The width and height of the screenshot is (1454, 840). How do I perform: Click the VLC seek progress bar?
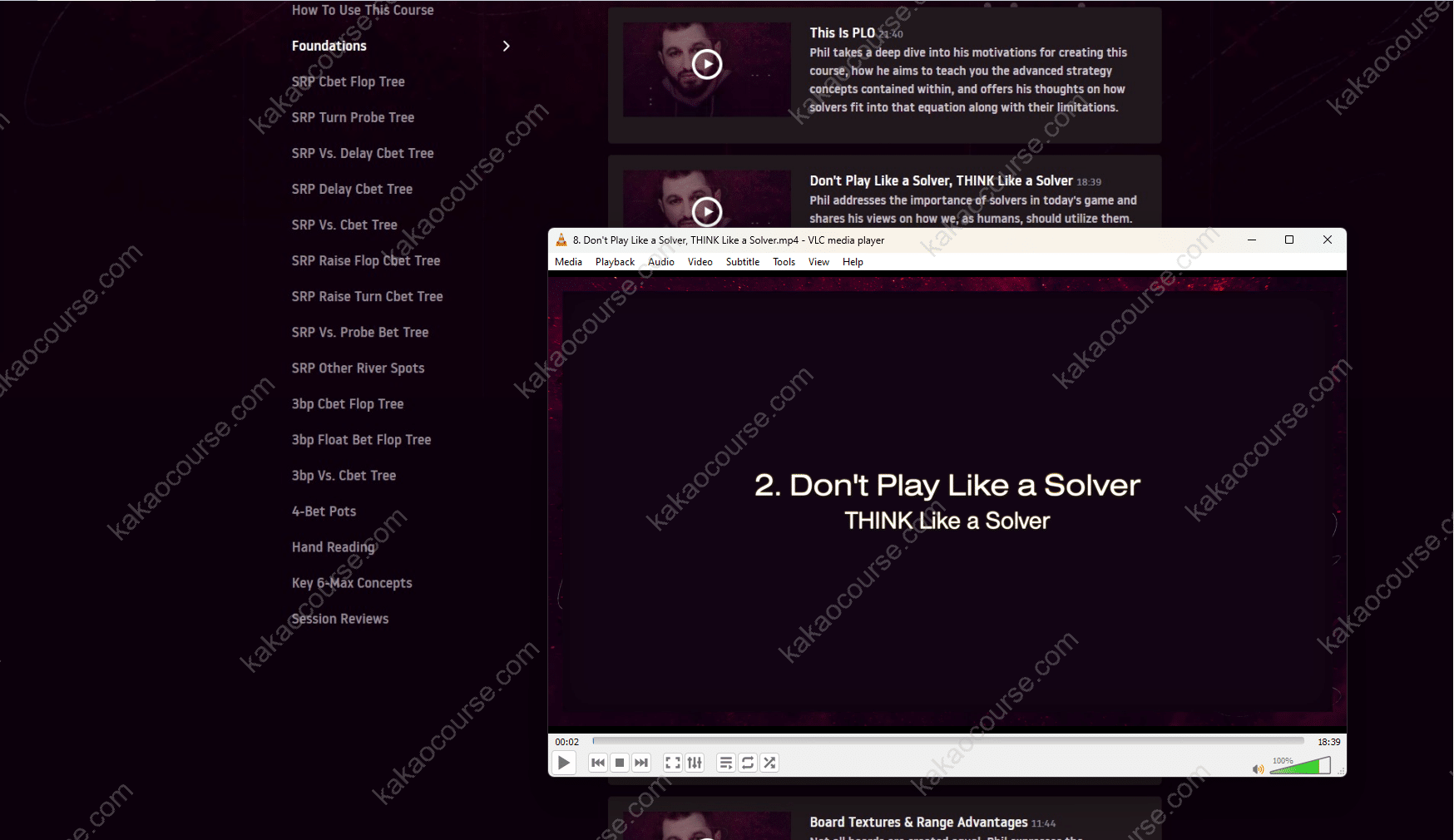[948, 741]
